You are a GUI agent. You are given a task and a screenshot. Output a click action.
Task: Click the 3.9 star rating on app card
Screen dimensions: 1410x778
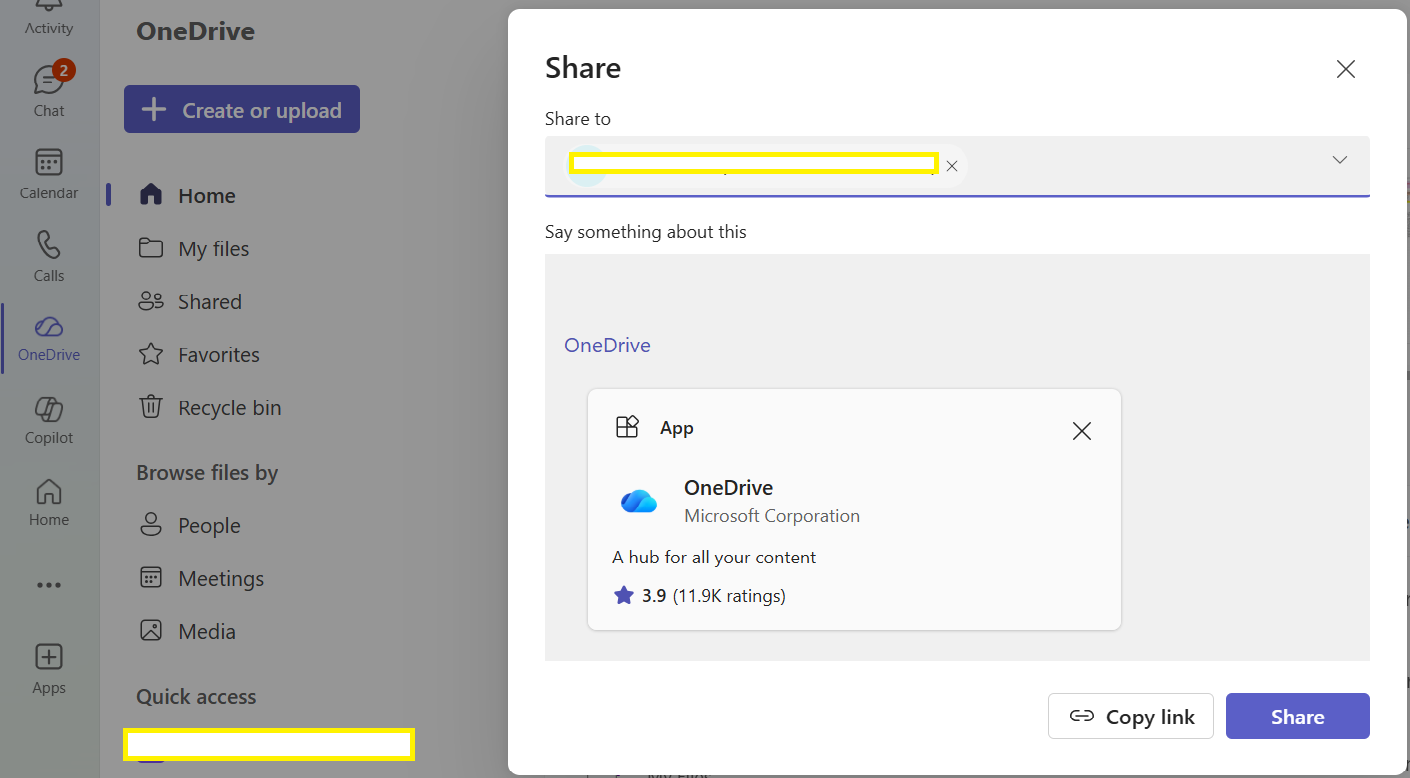tap(699, 596)
